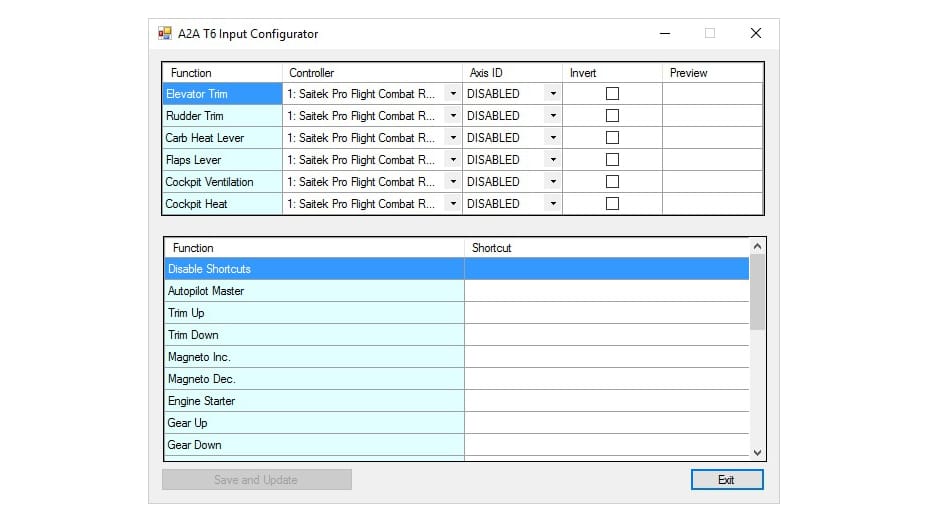This screenshot has height=522, width=928.
Task: Close the Input Configurator window
Action: (755, 33)
